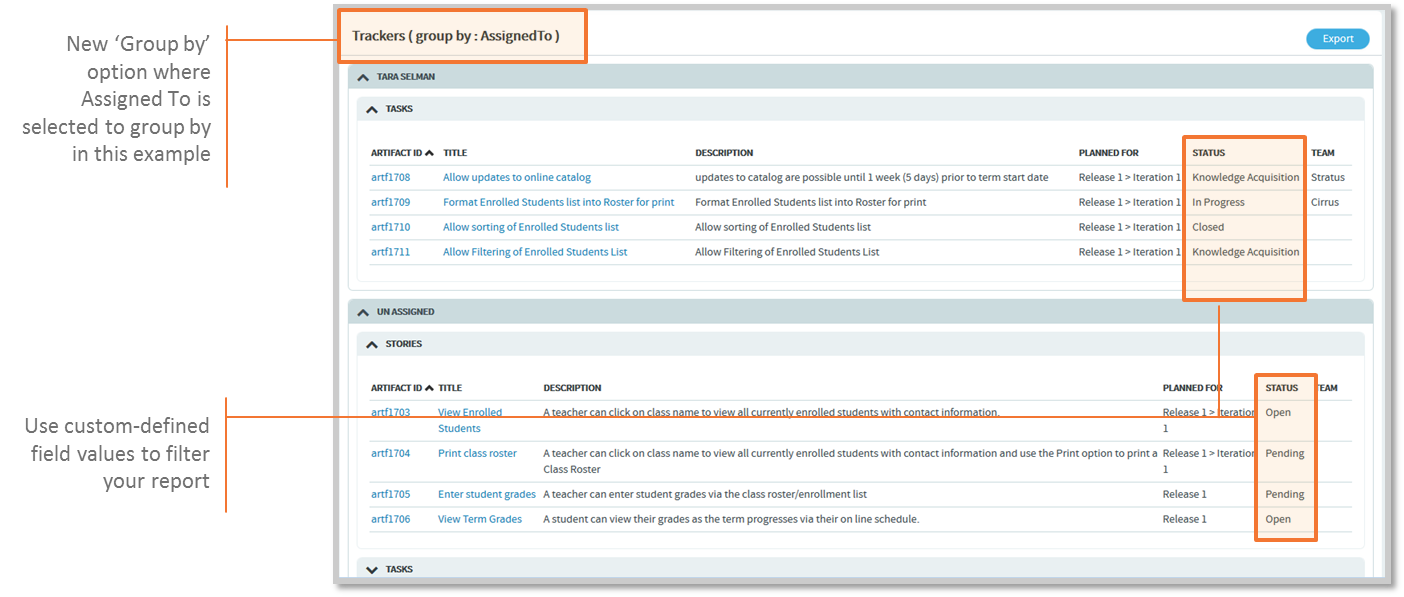Select 'Open' status of artf1703
The width and height of the screenshot is (1404, 597).
point(1278,412)
